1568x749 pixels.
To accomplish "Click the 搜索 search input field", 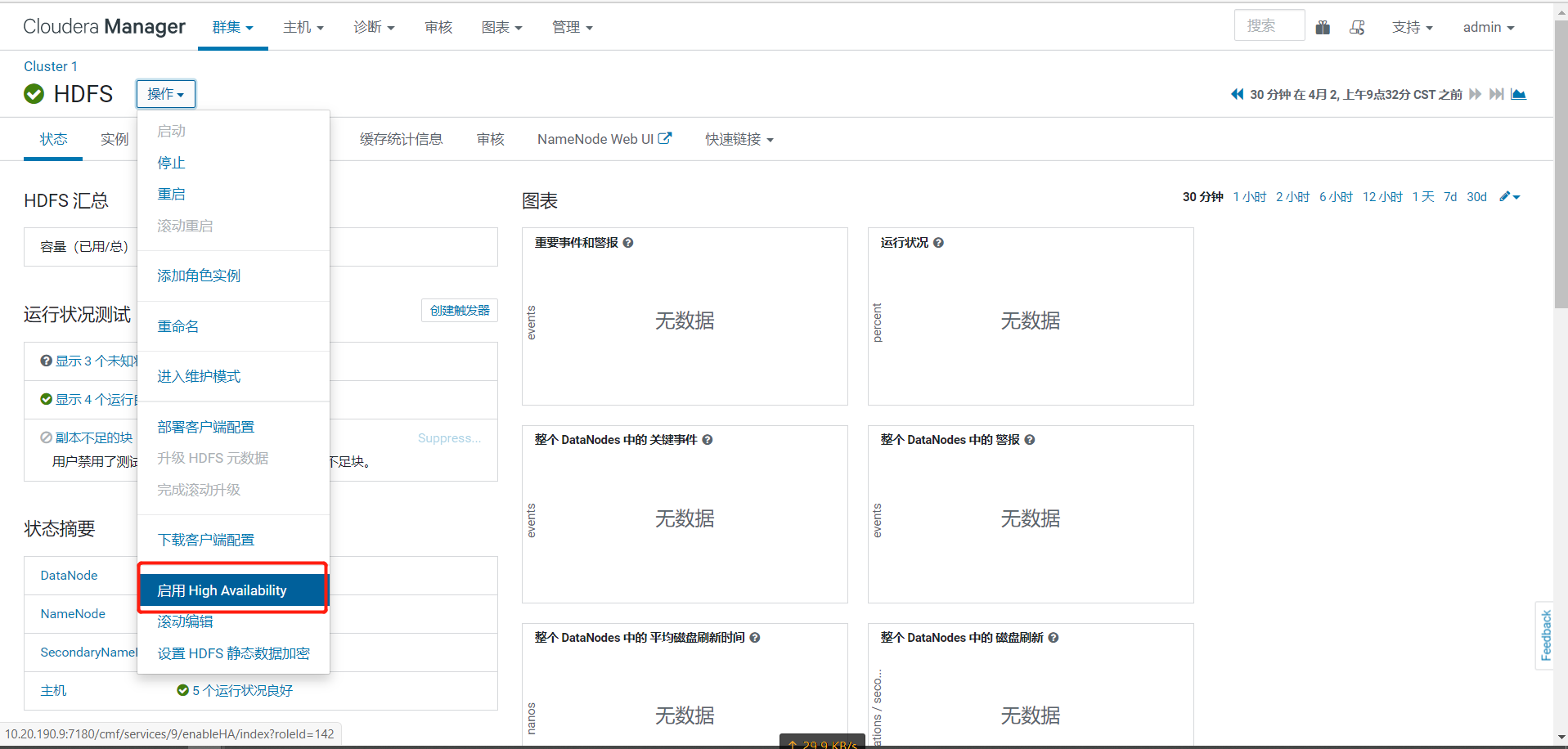I will tap(1269, 25).
